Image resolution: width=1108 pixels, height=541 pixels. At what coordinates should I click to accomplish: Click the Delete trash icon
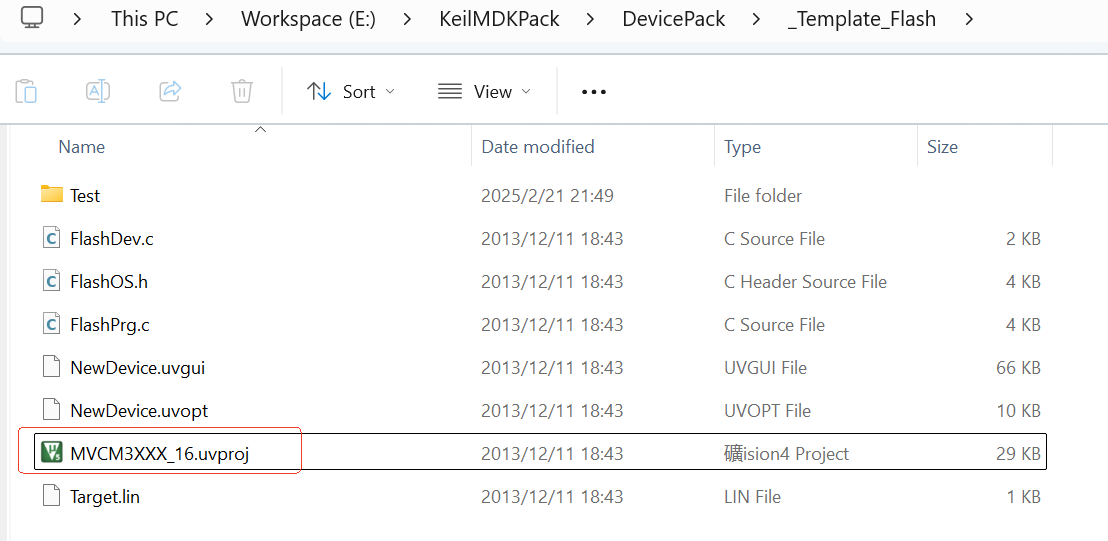(x=242, y=91)
